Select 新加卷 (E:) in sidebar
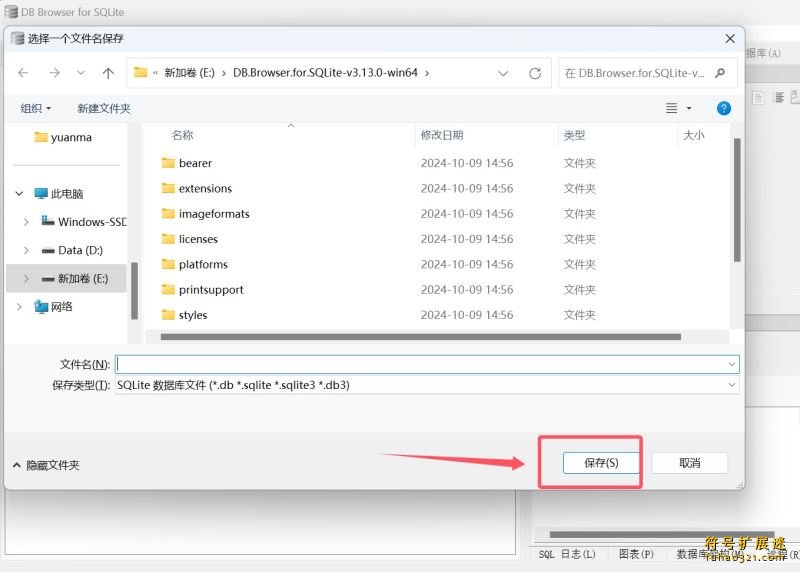 click(75, 279)
